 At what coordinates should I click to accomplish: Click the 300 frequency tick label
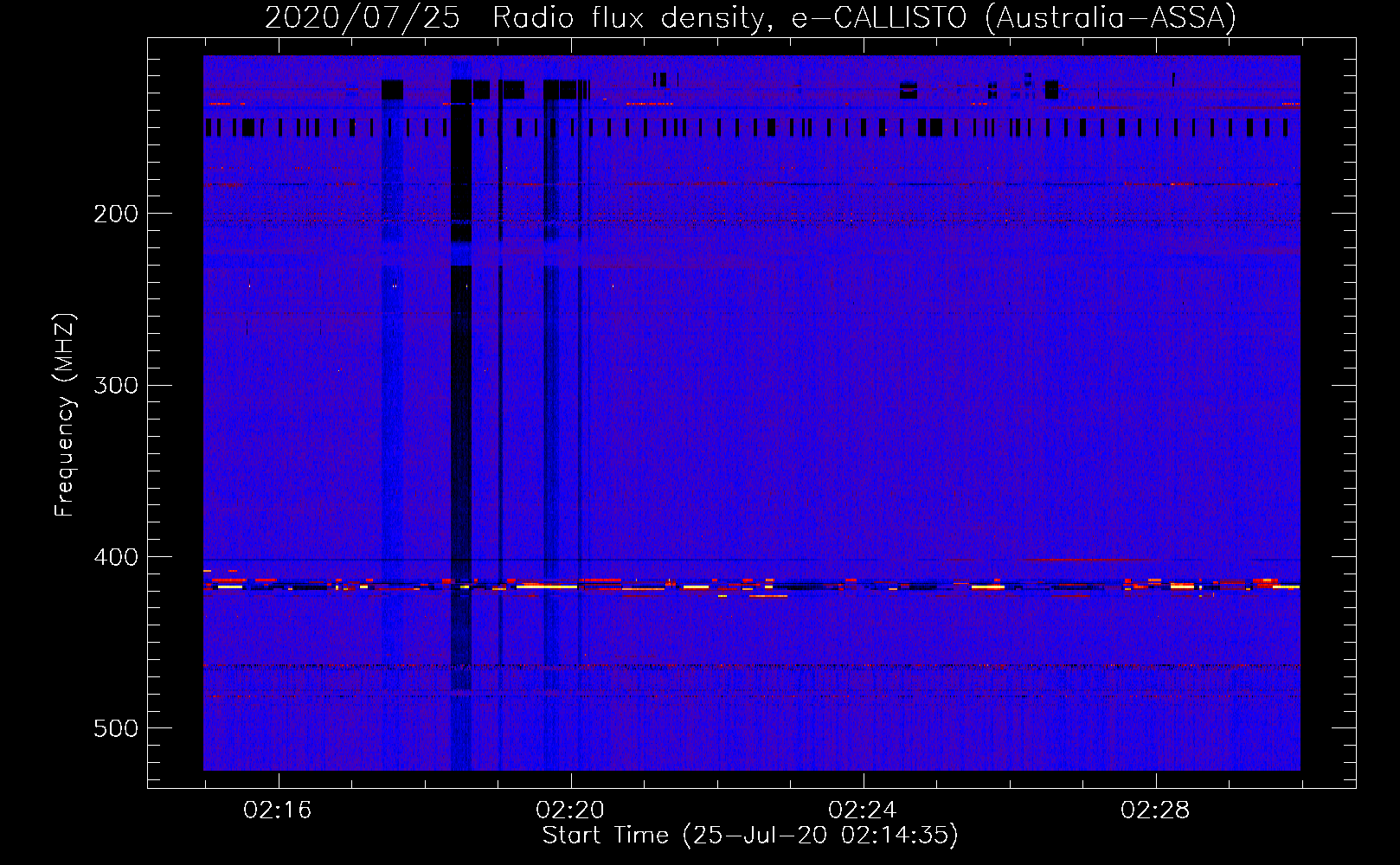click(116, 385)
